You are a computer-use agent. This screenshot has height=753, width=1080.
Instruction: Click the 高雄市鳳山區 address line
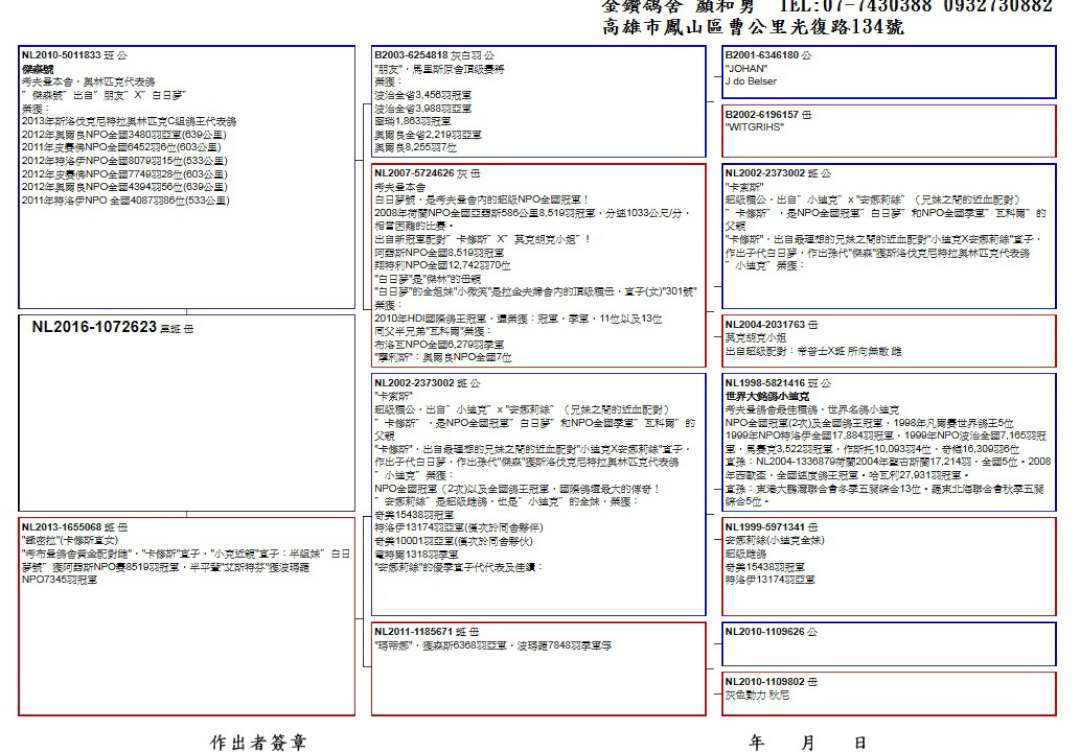pos(753,27)
